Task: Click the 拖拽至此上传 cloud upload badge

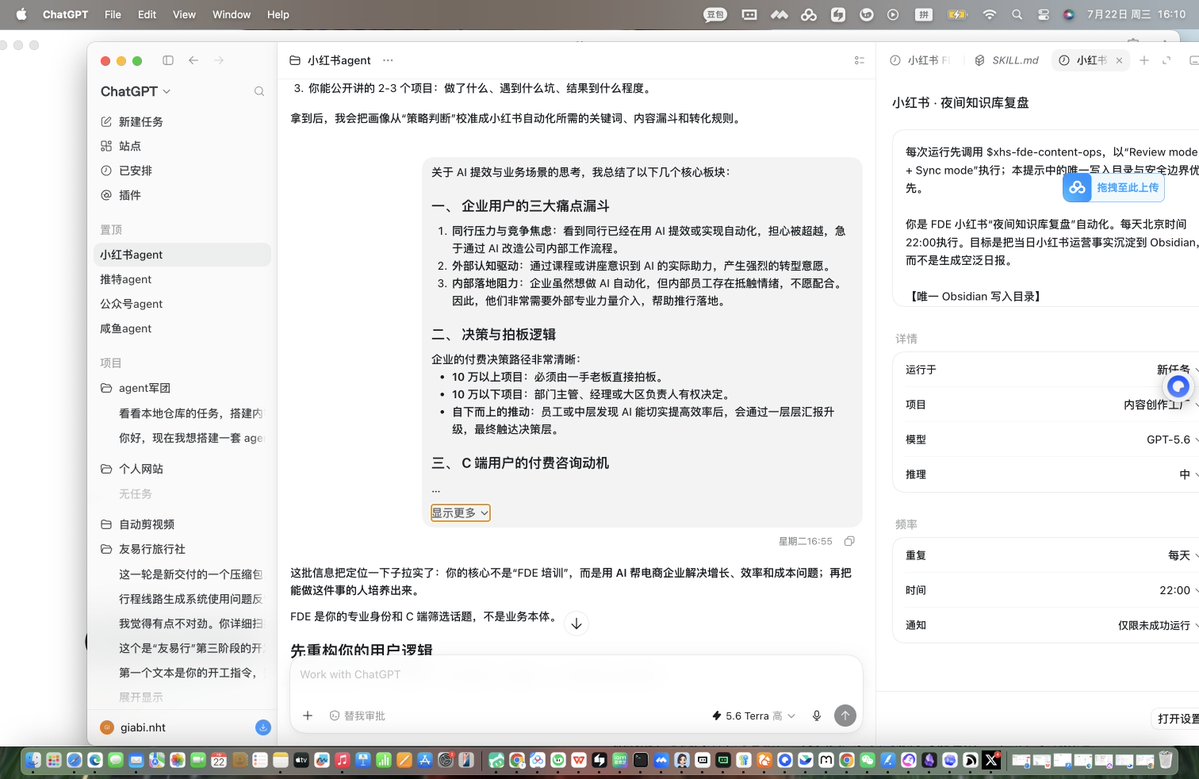Action: (1113, 187)
